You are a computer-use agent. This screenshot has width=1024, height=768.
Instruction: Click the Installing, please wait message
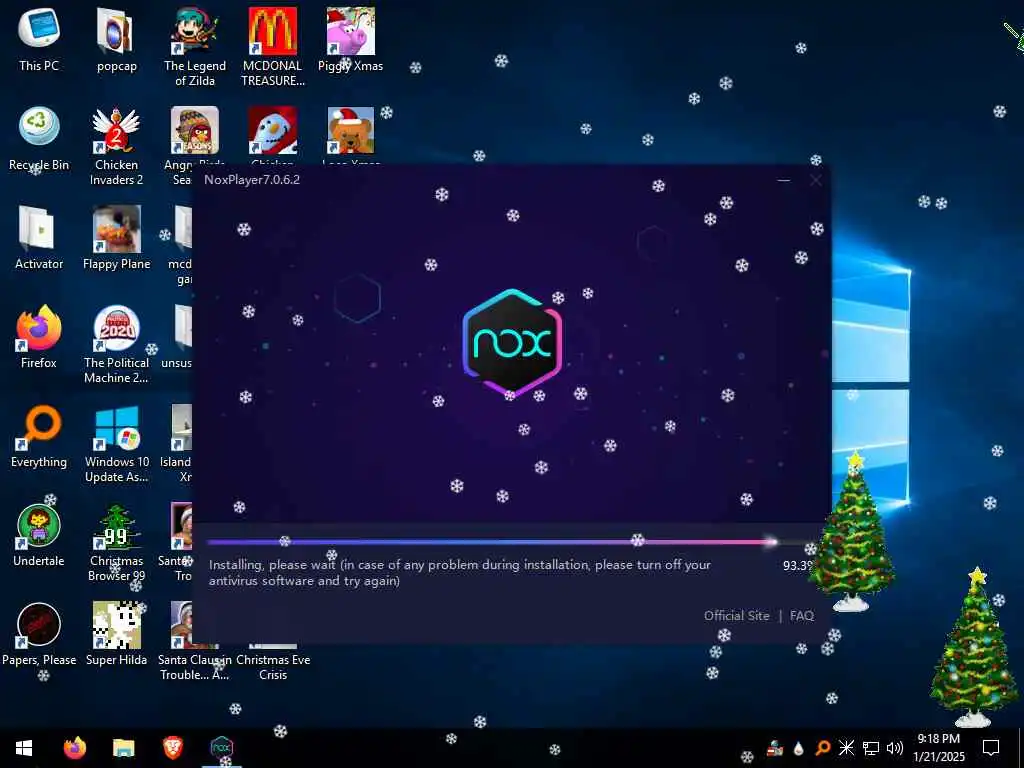pos(460,572)
